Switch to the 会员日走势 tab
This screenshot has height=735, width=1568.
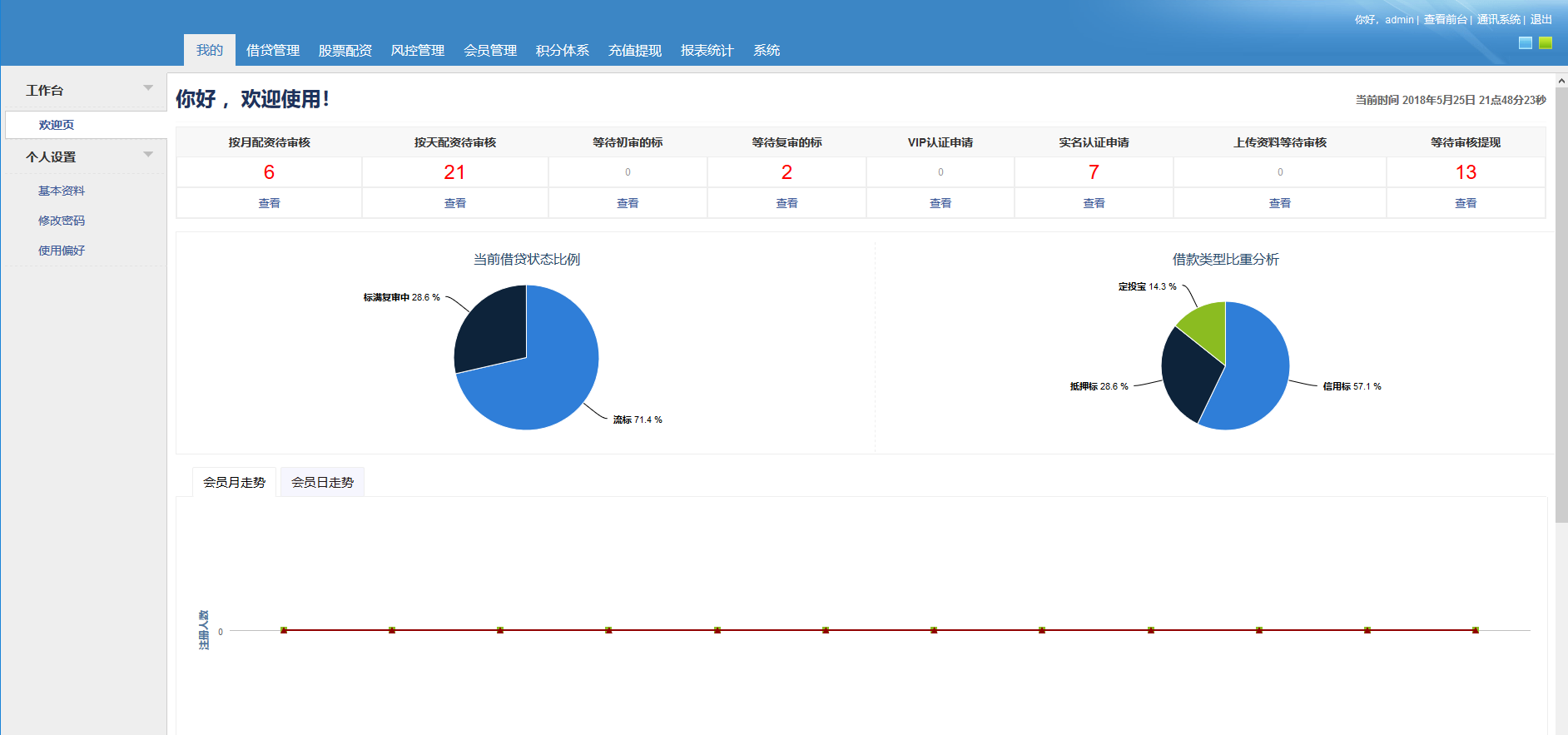coord(322,483)
